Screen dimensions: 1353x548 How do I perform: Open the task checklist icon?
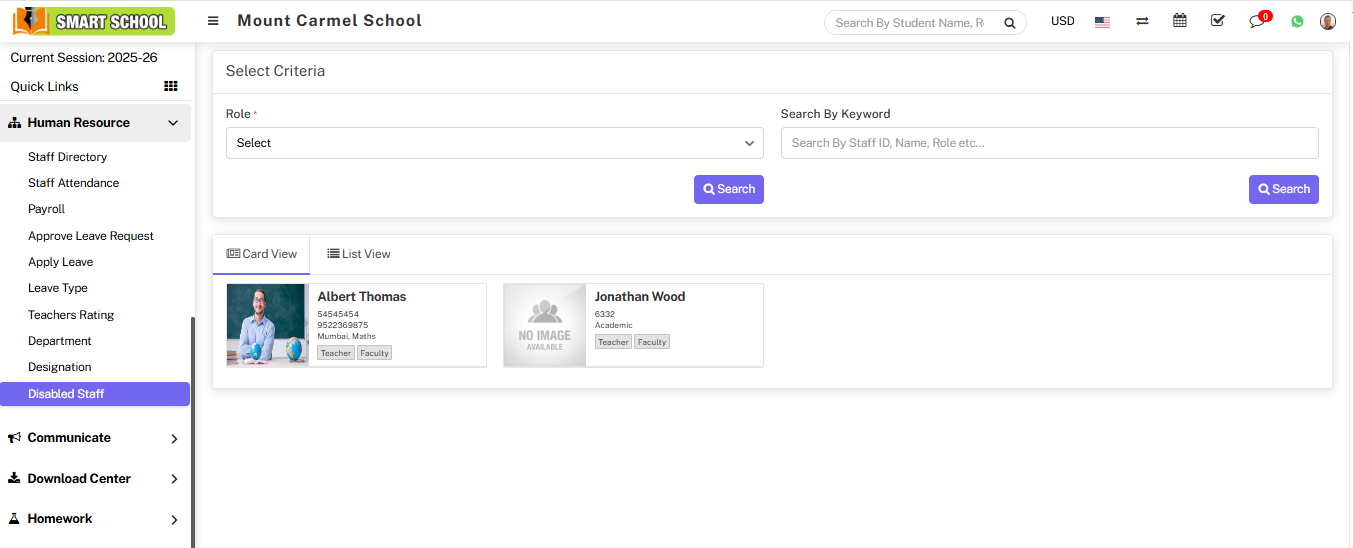pyautogui.click(x=1217, y=21)
